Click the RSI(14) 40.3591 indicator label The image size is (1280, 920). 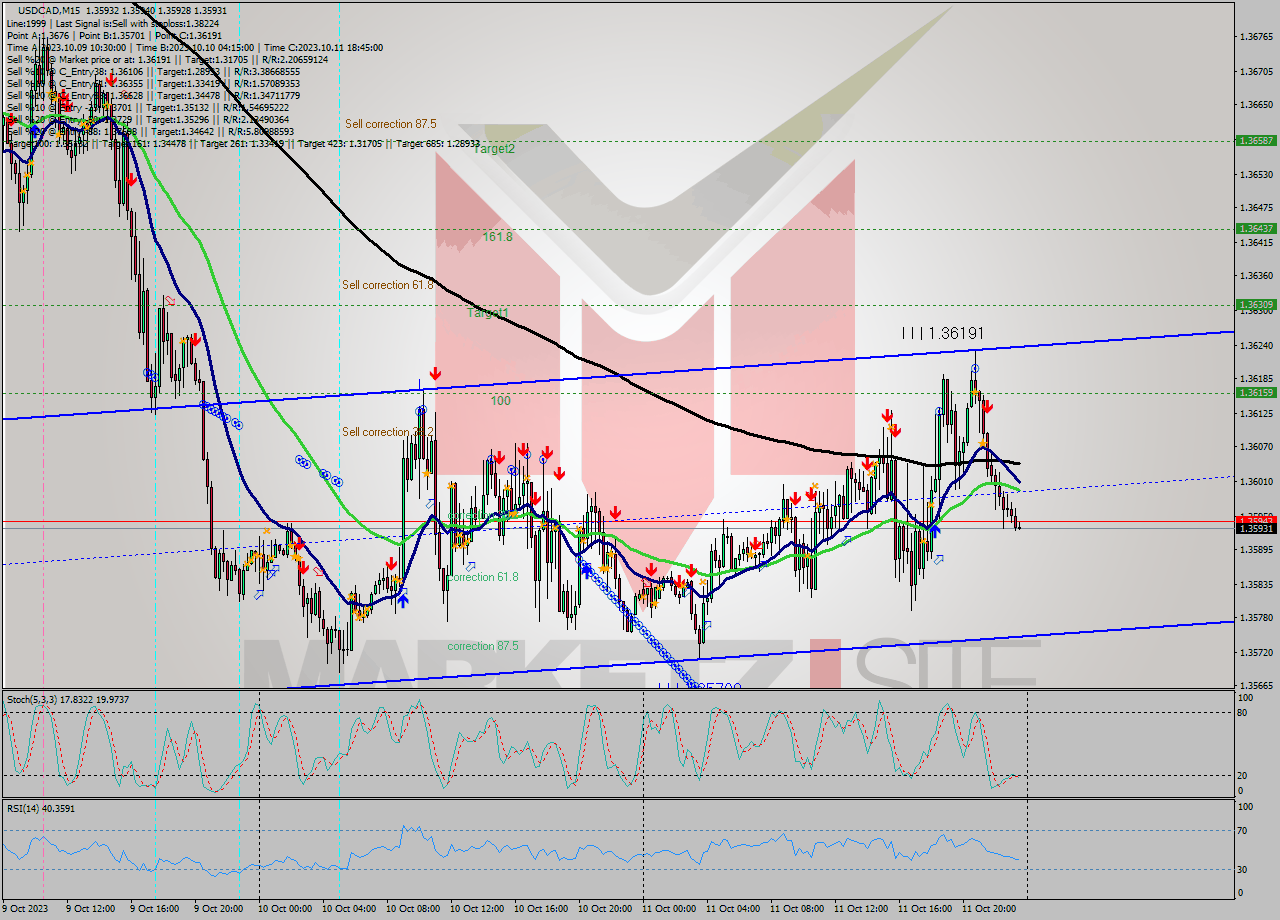point(41,808)
